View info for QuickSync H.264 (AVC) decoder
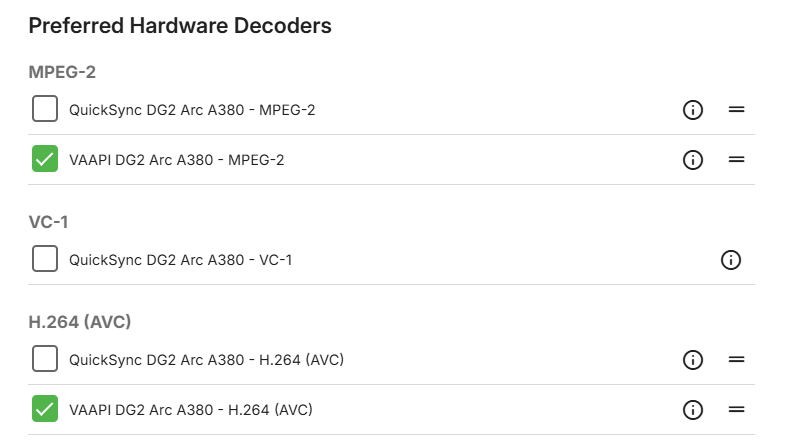 coord(692,359)
